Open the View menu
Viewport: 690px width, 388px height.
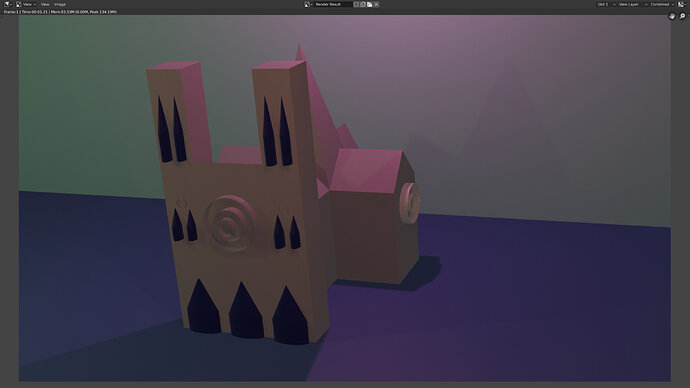click(x=45, y=4)
